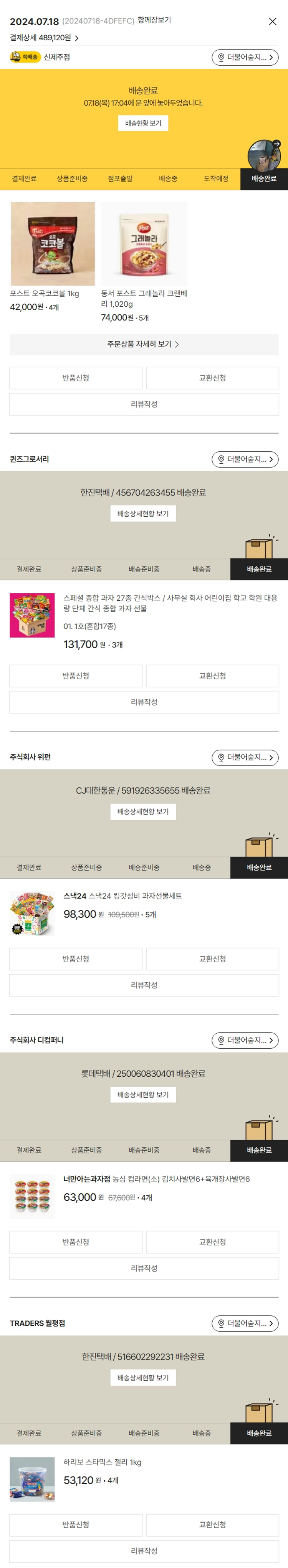
Task: Click the 배송현황 보기 button
Action: point(143,123)
